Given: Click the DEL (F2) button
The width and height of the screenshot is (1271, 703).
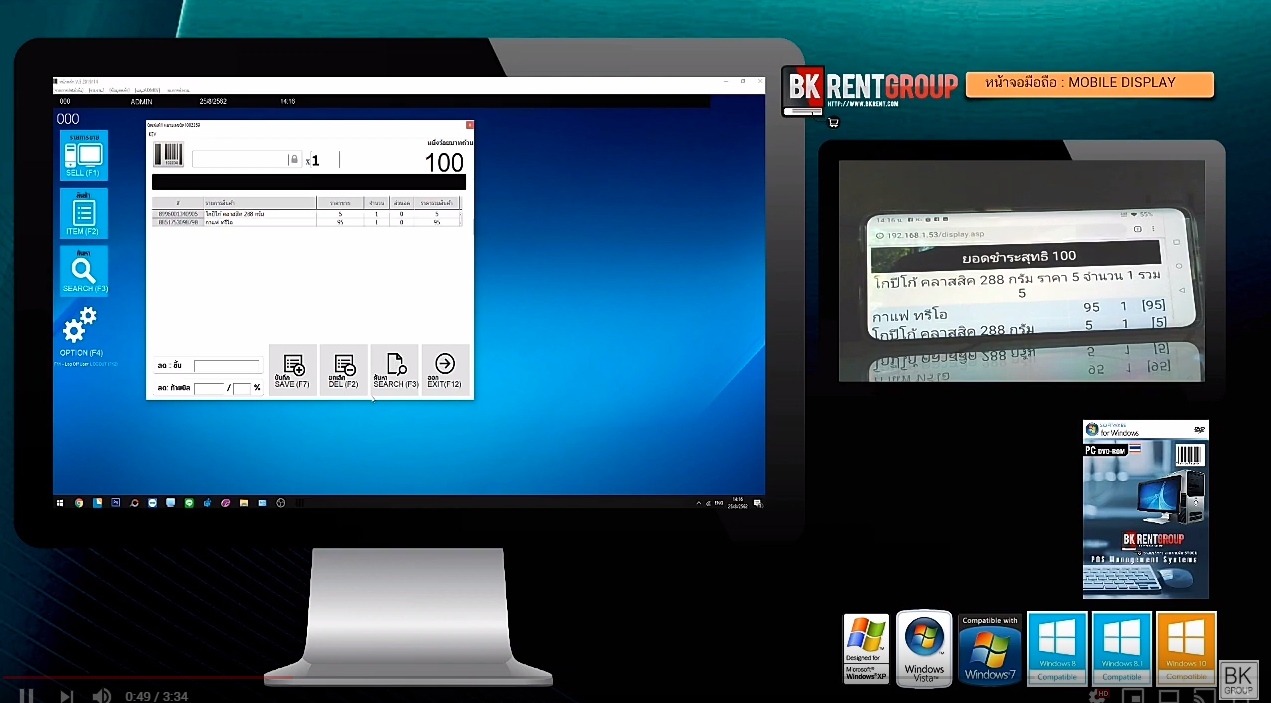Looking at the screenshot, I should click(343, 370).
